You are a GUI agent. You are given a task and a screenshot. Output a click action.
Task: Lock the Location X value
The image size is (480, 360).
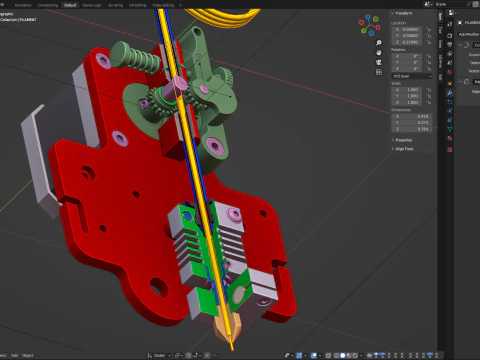429,29
